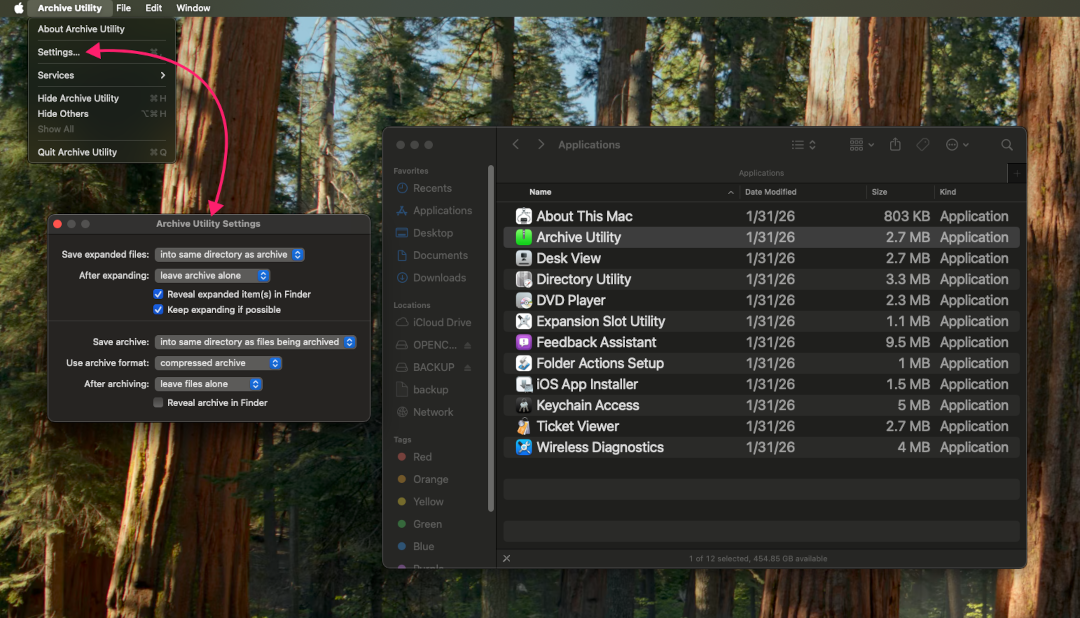Screen dimensions: 1080x618
Task: Go forward in the Finder window
Action: [541, 145]
